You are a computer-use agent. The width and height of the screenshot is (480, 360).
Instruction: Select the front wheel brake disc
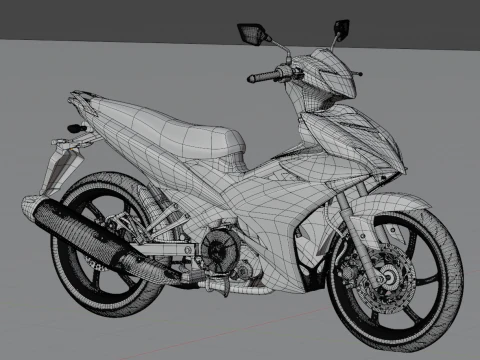click(x=388, y=278)
